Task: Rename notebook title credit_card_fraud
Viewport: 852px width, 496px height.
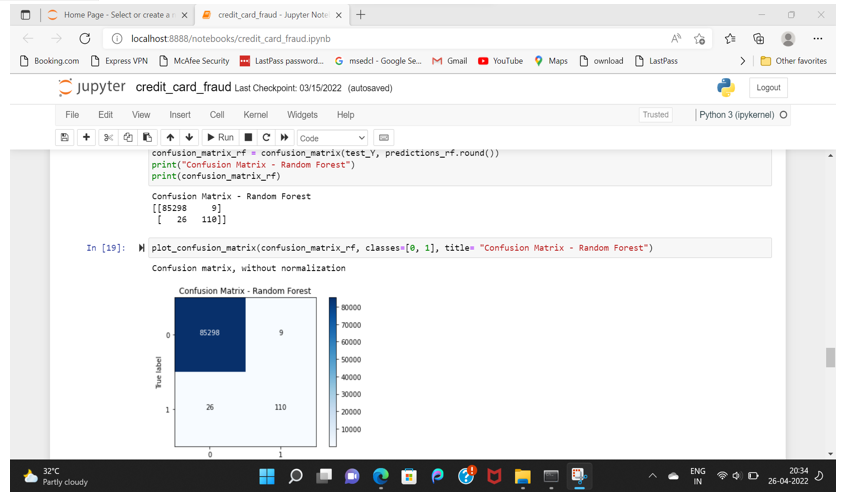Action: (x=183, y=87)
